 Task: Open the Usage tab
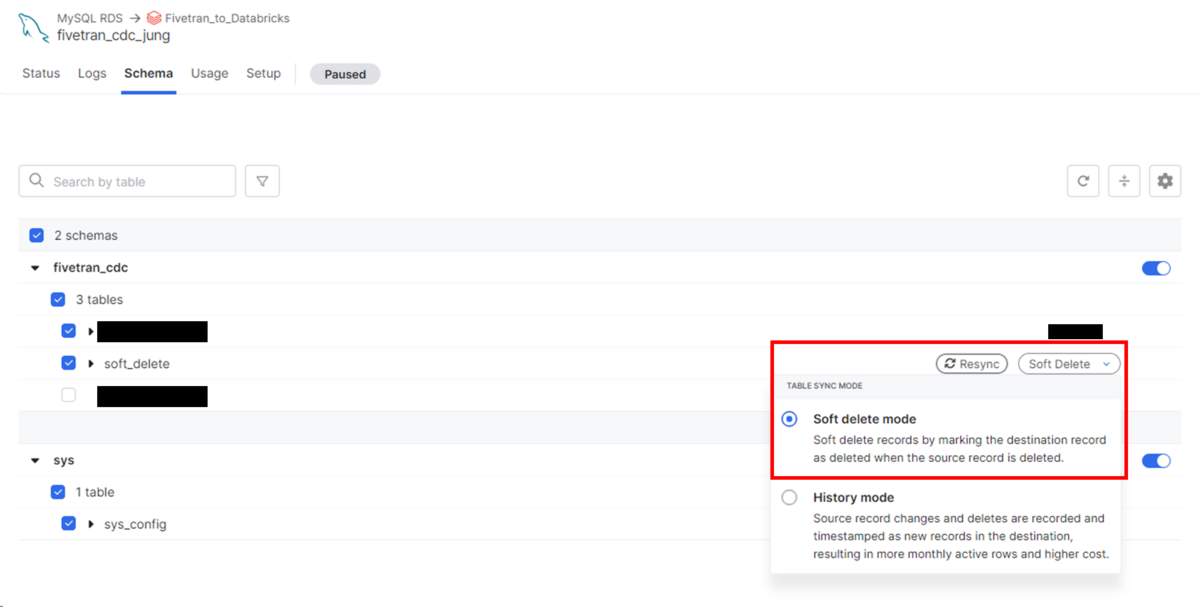[209, 73]
